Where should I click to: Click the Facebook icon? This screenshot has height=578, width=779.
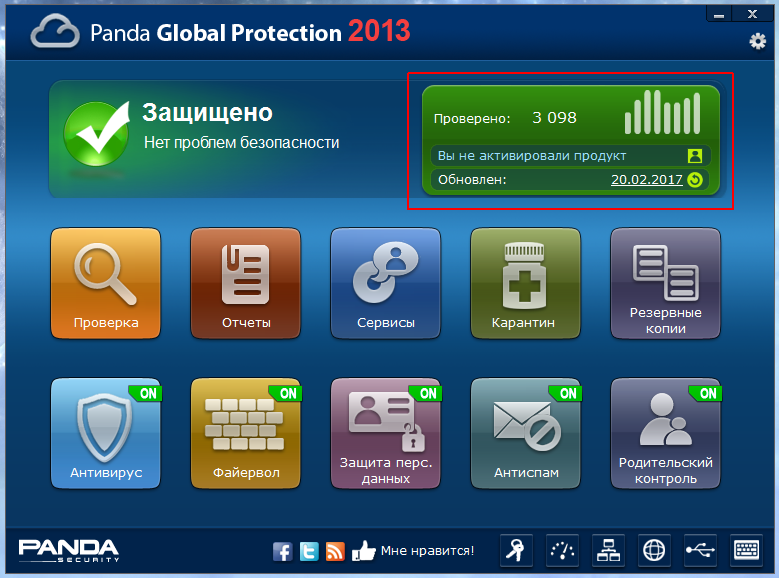click(x=282, y=551)
